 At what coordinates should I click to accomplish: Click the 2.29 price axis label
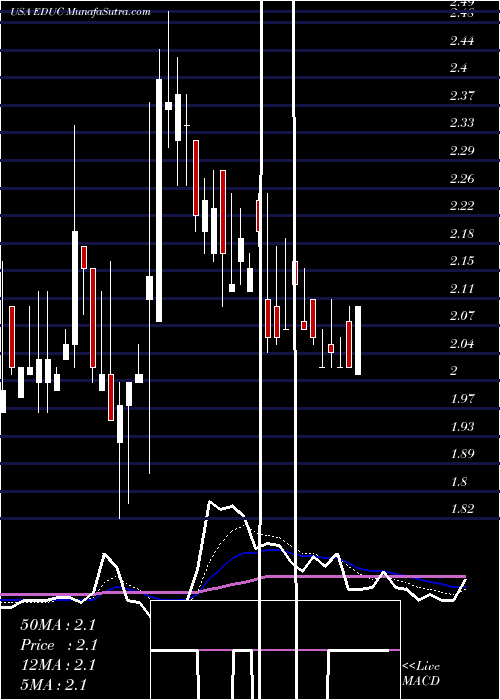click(x=462, y=150)
